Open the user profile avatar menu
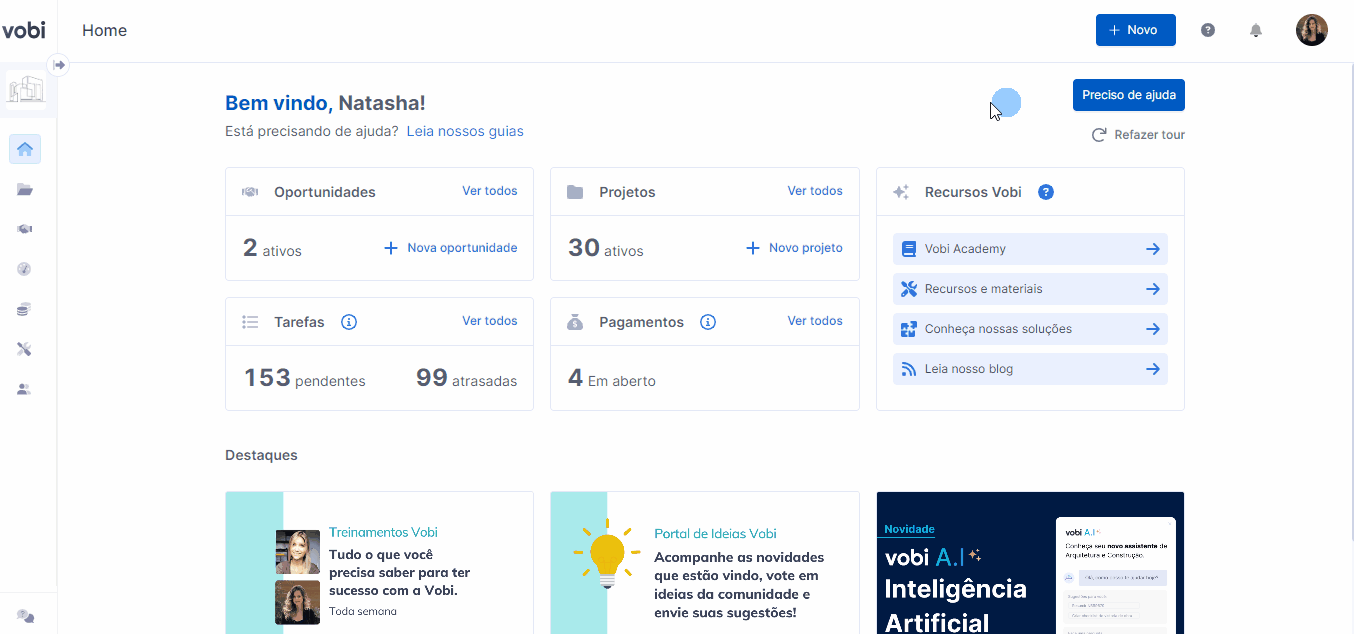Screen dimensions: 1354x634 coord(1312,30)
